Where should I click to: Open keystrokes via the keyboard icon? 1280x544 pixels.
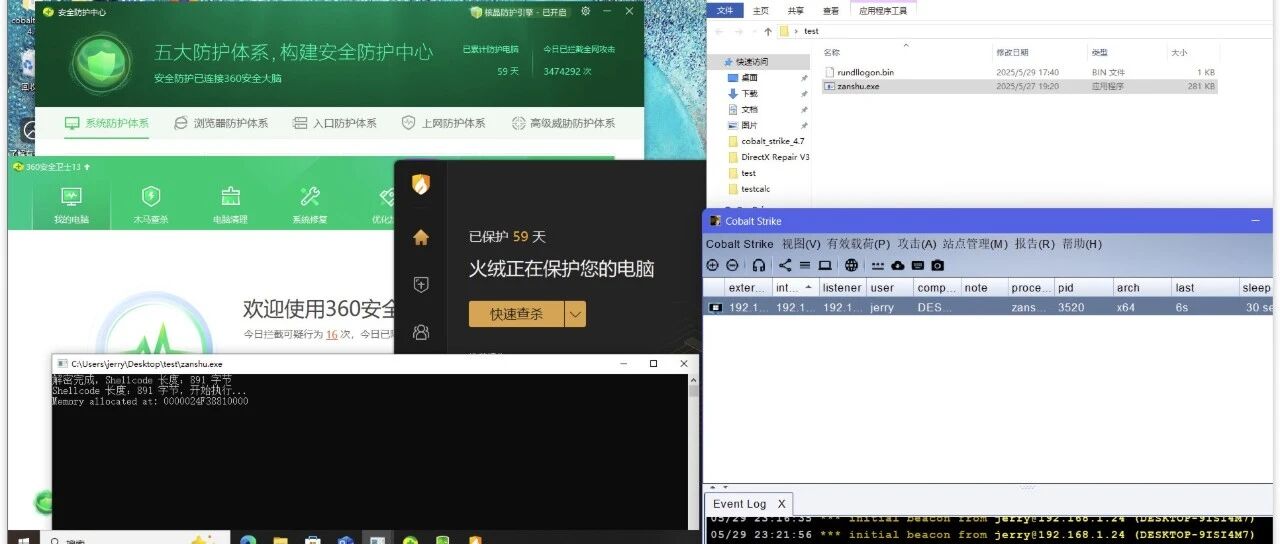917,265
